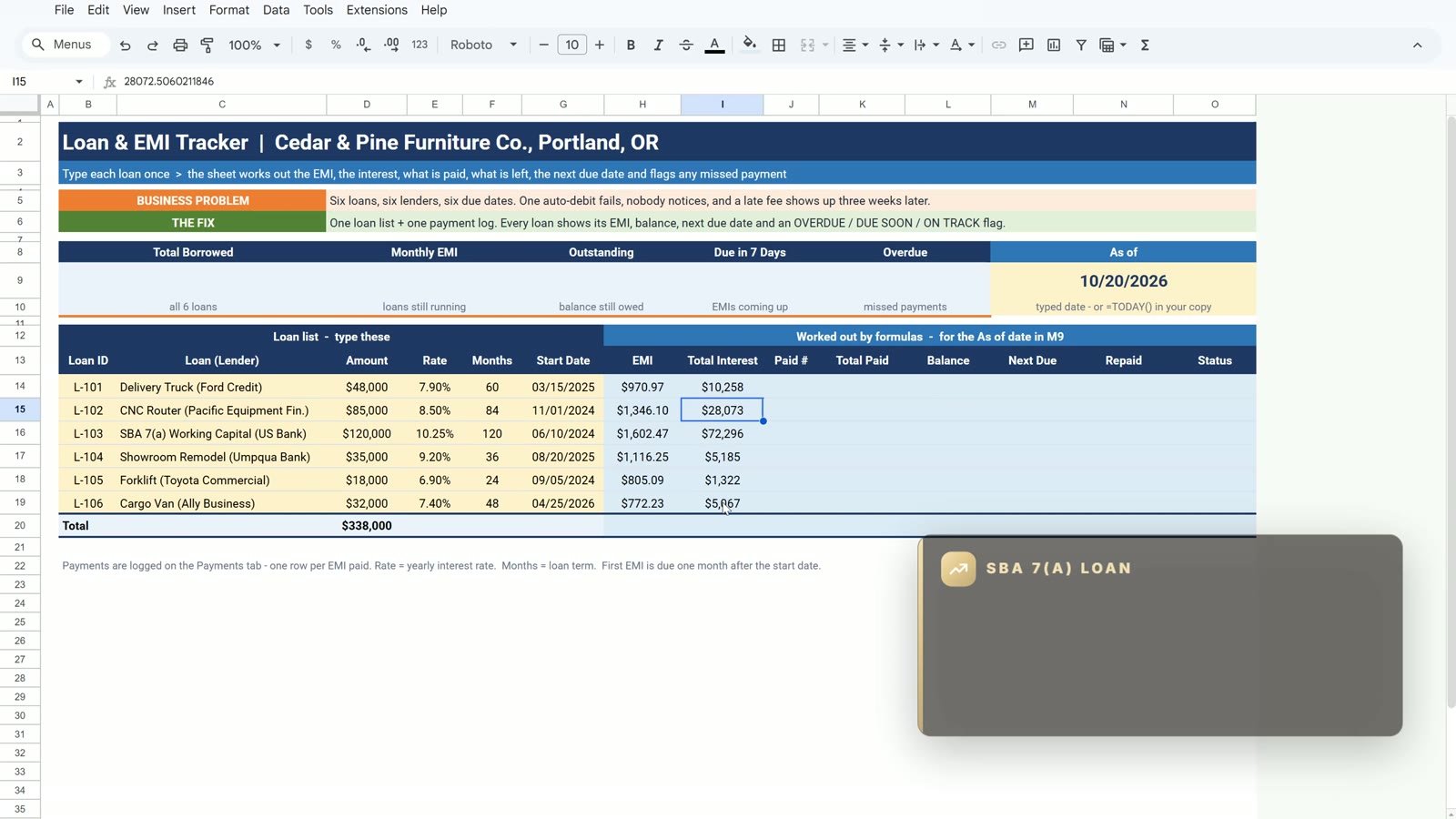Image resolution: width=1456 pixels, height=819 pixels.
Task: Open the Roboto font dropdown
Action: point(483,45)
